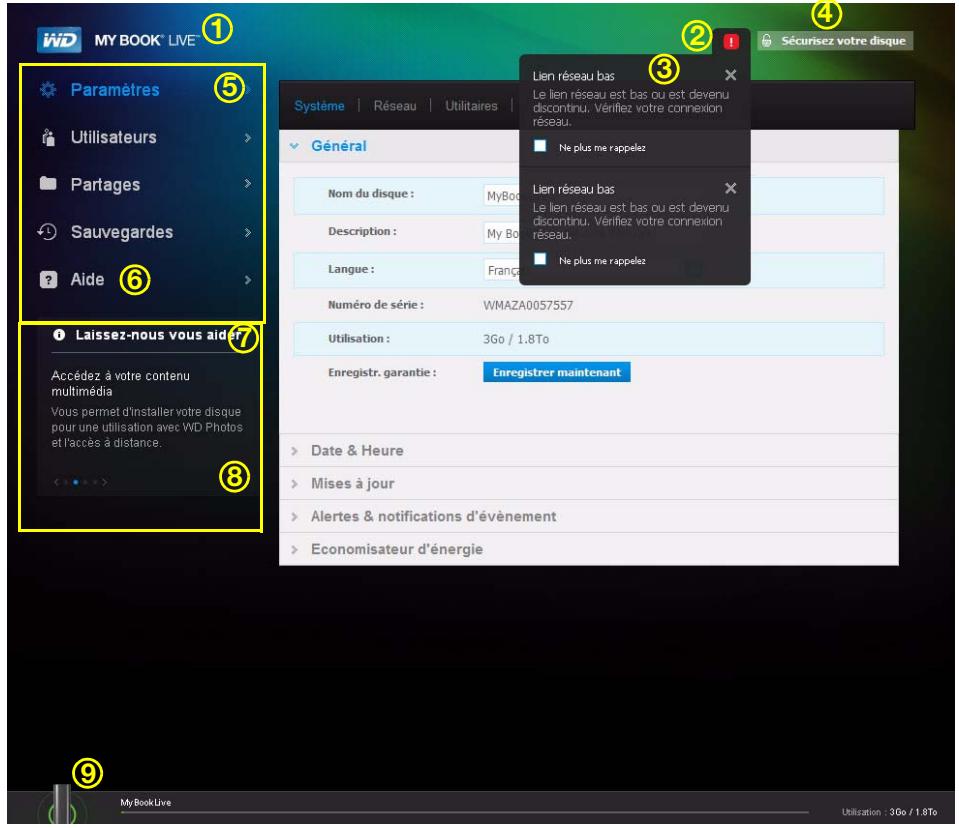Check Ne plus me rappelez in first alert
The height and width of the screenshot is (828, 959).
540,146
